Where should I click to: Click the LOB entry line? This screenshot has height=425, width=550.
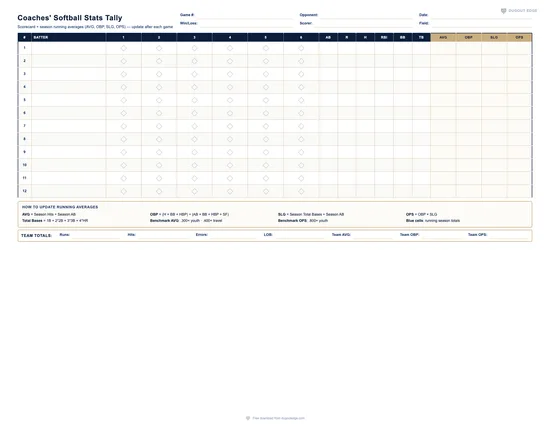(300, 236)
